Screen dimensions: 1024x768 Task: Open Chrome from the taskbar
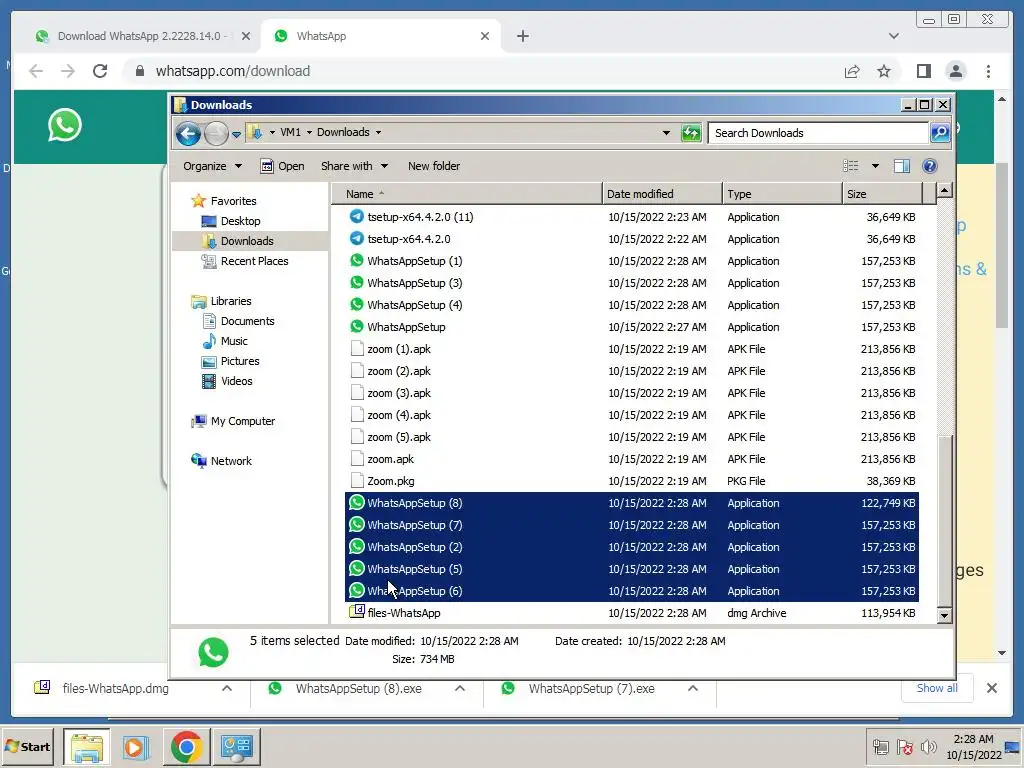coord(186,746)
